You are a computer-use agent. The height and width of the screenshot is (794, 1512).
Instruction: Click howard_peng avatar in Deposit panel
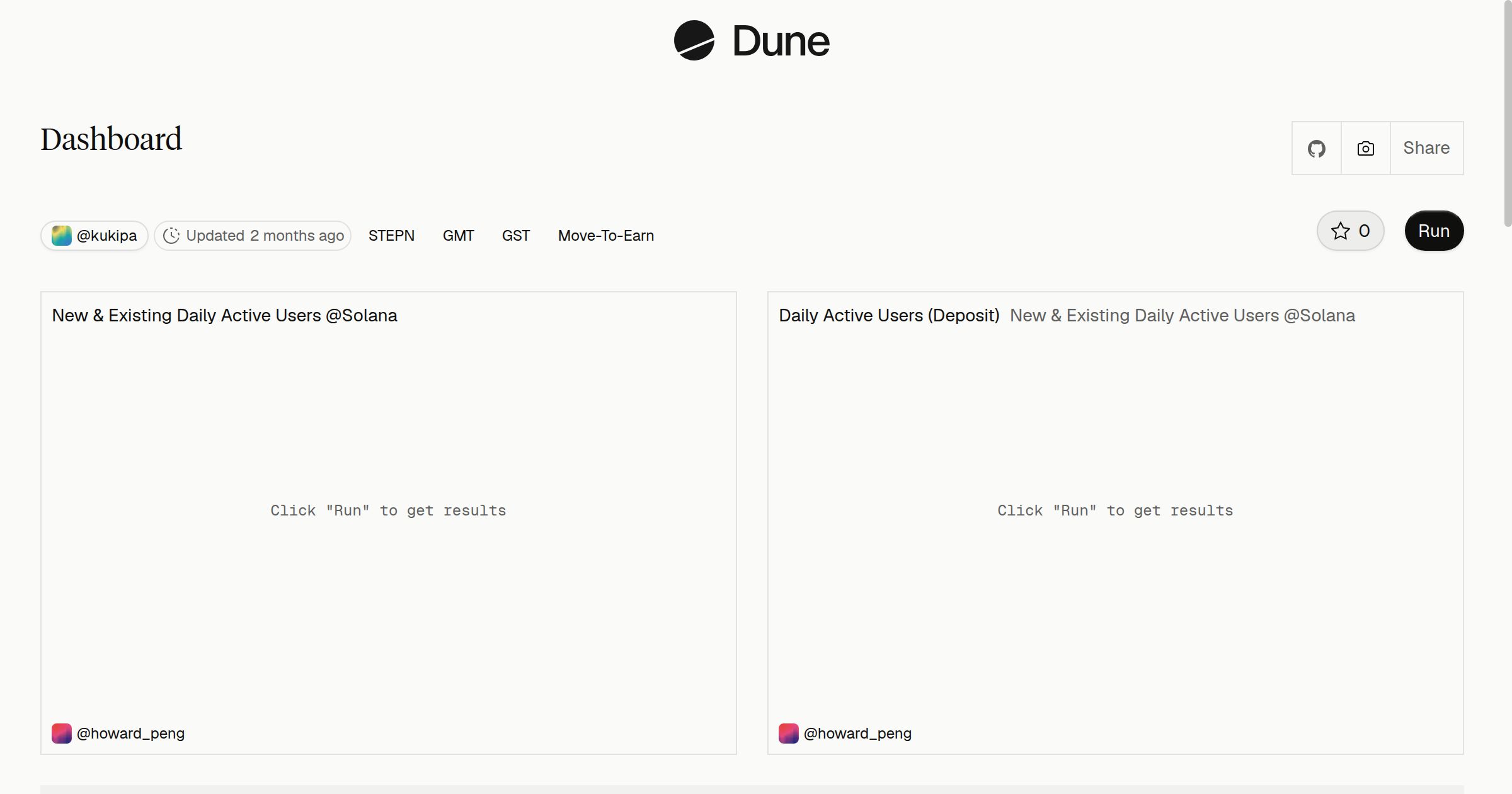789,734
